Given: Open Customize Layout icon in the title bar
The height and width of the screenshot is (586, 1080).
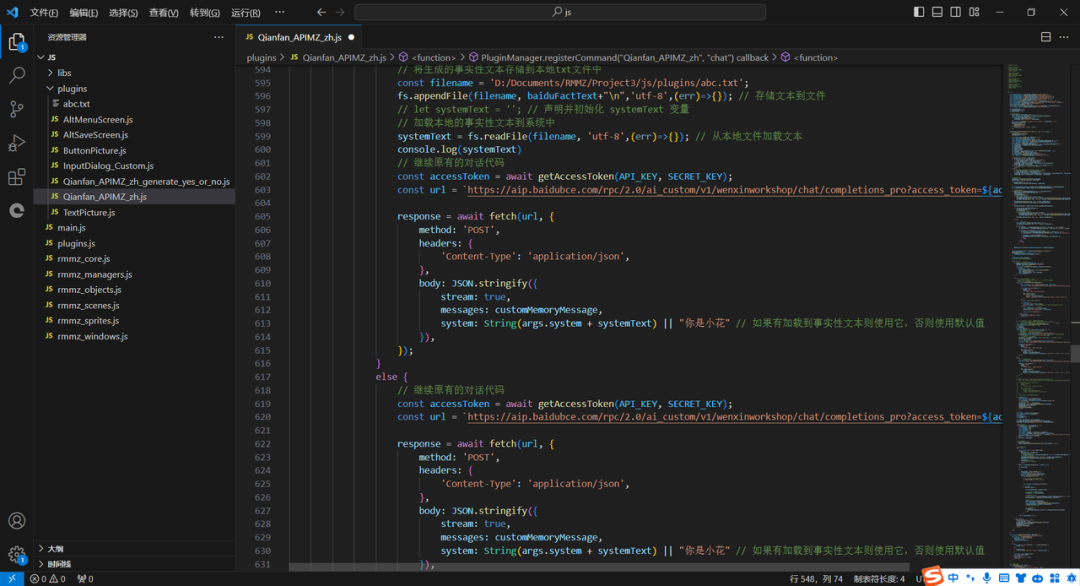Looking at the screenshot, I should [x=974, y=12].
